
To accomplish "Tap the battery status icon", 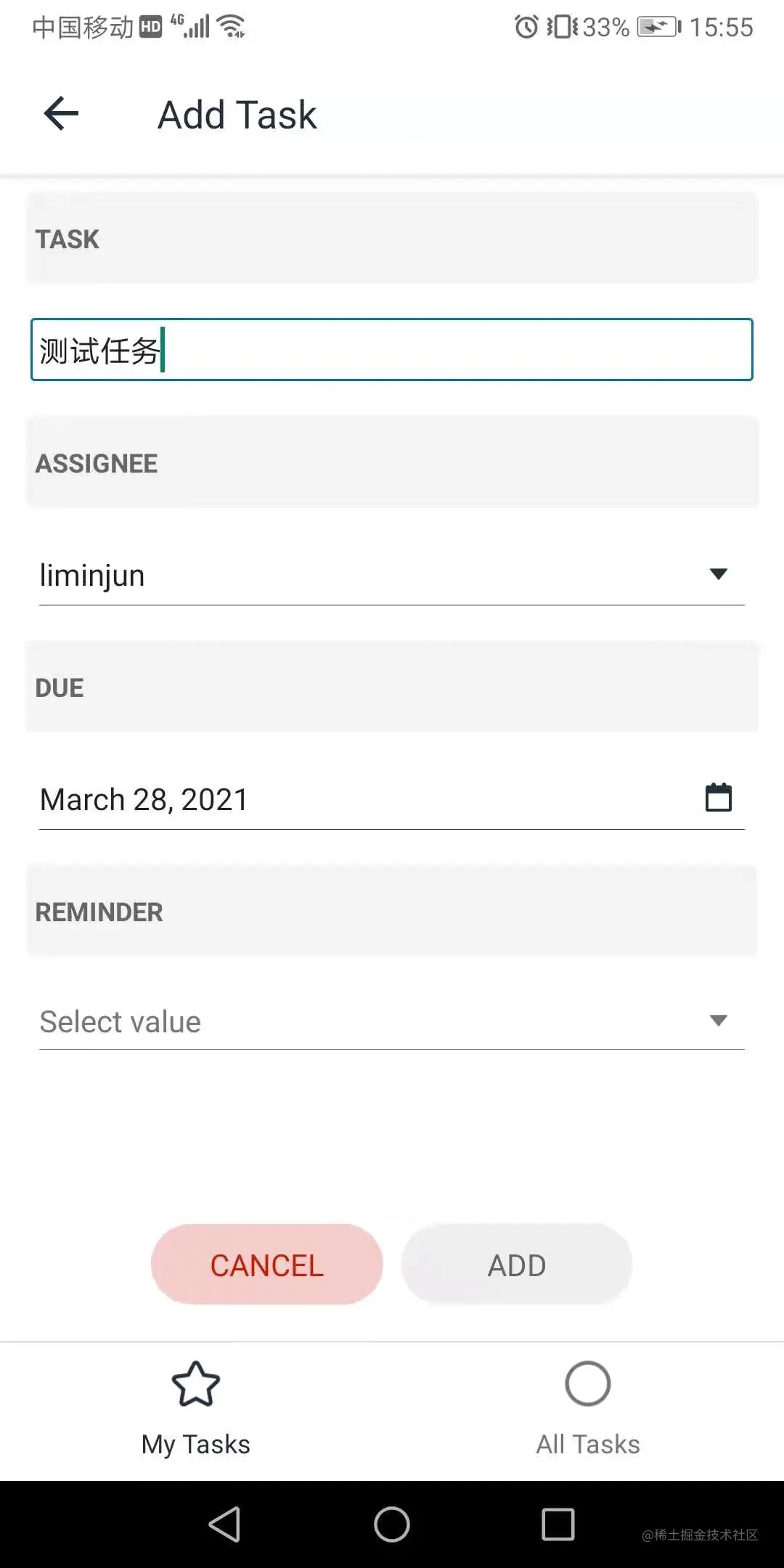I will 658,27.
